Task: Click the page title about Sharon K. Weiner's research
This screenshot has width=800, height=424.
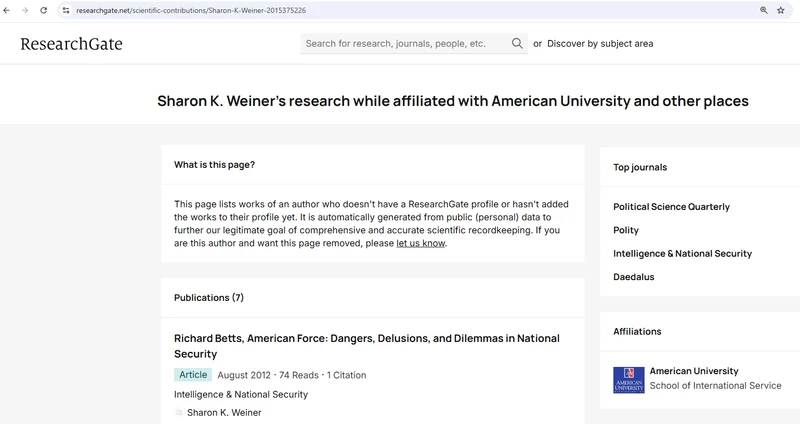Action: [x=453, y=101]
